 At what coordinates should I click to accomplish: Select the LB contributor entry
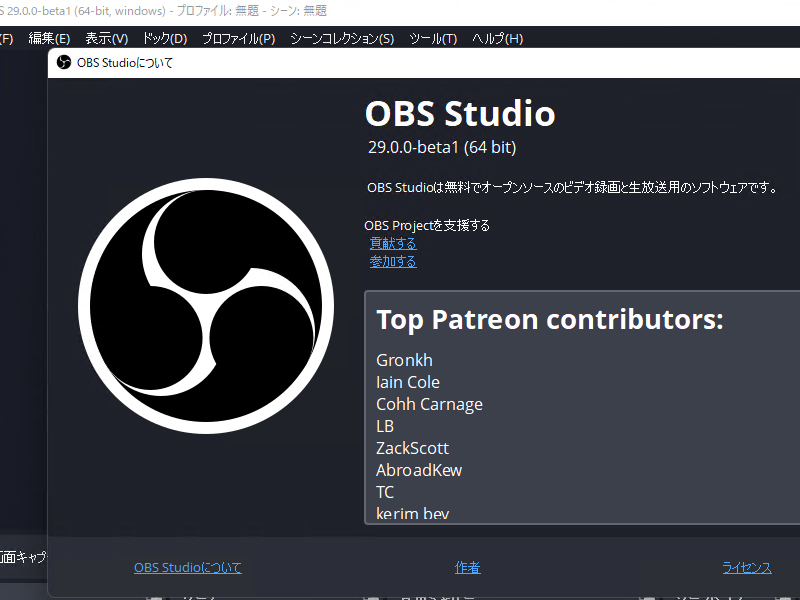click(385, 426)
